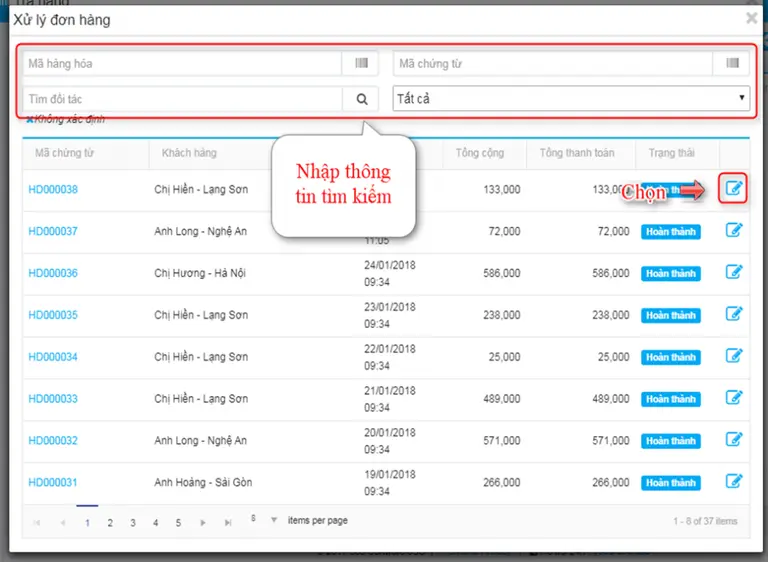This screenshot has height=562, width=768.
Task: Open order link HD000032
Action: coord(53,440)
